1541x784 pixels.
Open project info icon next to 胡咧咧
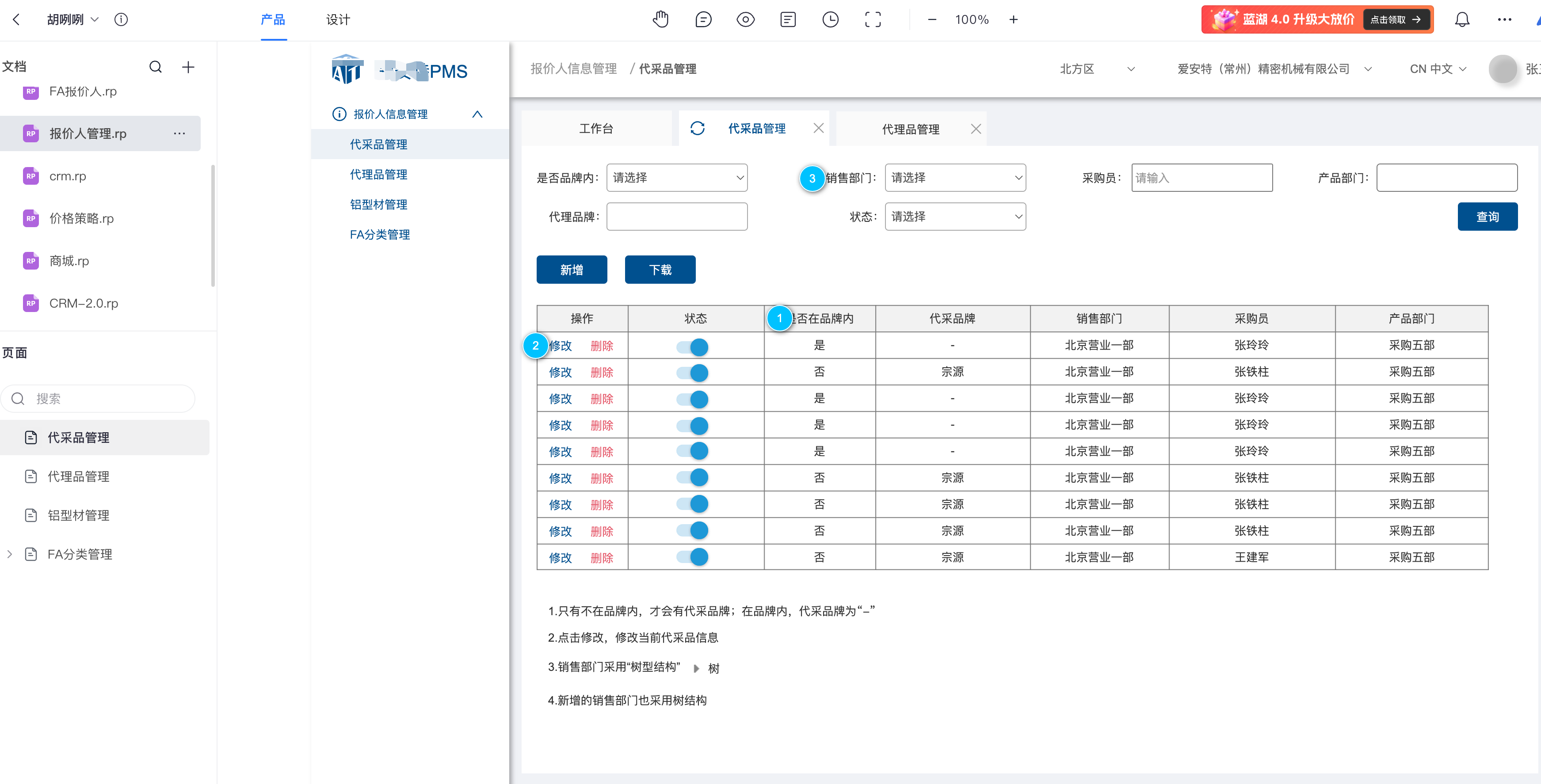pos(121,20)
